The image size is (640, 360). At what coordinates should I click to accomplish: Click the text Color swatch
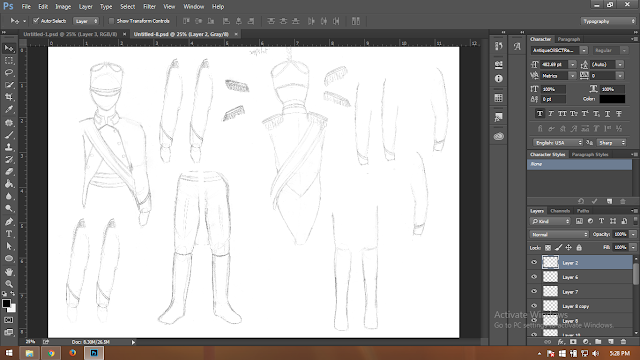[612, 99]
